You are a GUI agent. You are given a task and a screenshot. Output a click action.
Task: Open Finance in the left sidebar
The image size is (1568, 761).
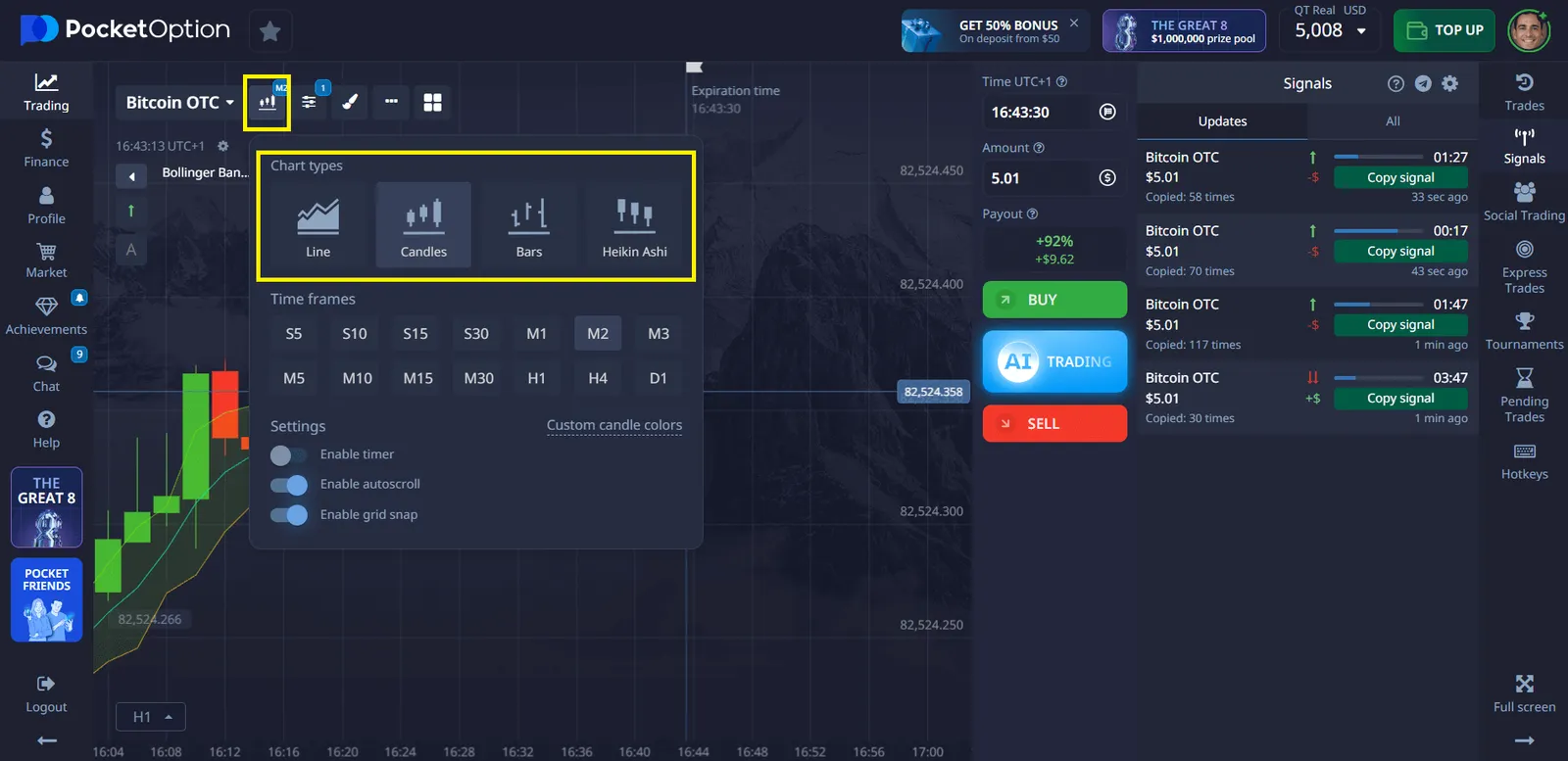click(x=46, y=148)
